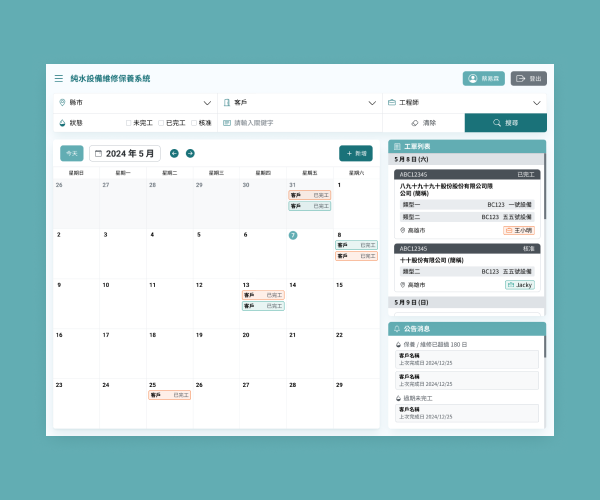Click the 登出 logout button

(529, 78)
